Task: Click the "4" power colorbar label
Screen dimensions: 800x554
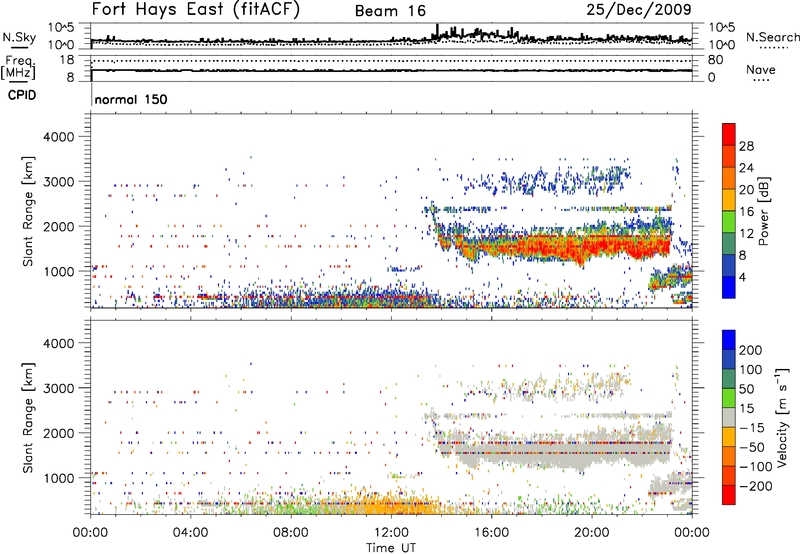Action: click(743, 277)
